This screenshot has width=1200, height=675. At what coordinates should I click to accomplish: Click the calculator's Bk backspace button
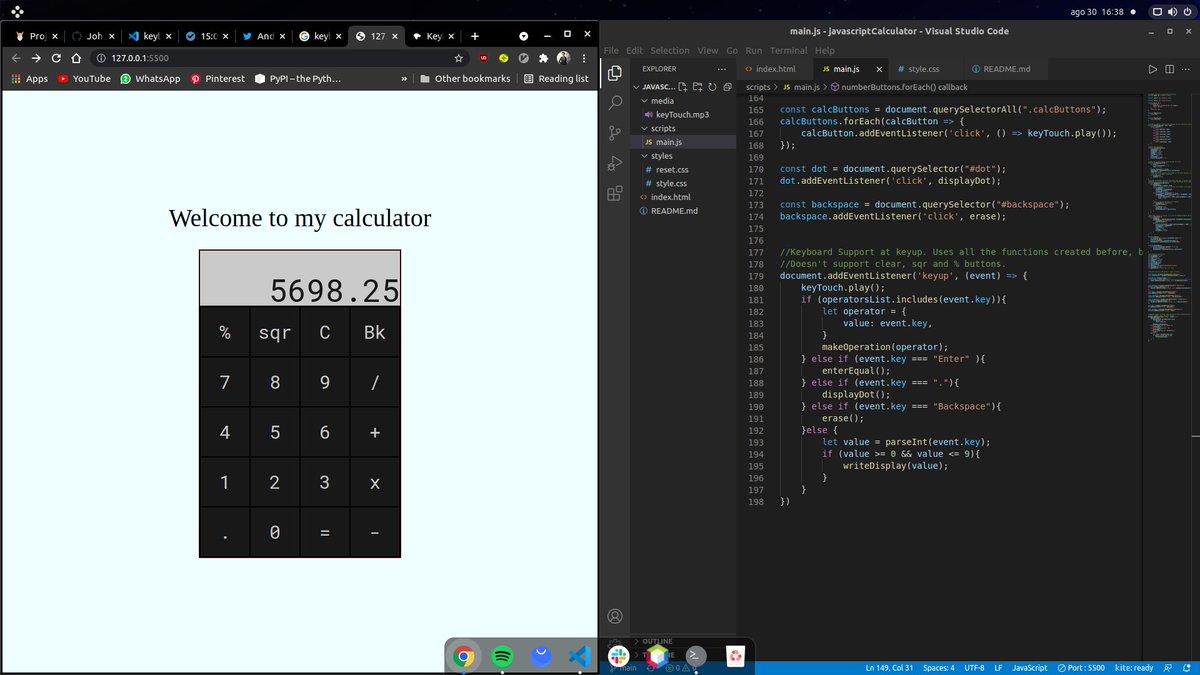pos(375,332)
